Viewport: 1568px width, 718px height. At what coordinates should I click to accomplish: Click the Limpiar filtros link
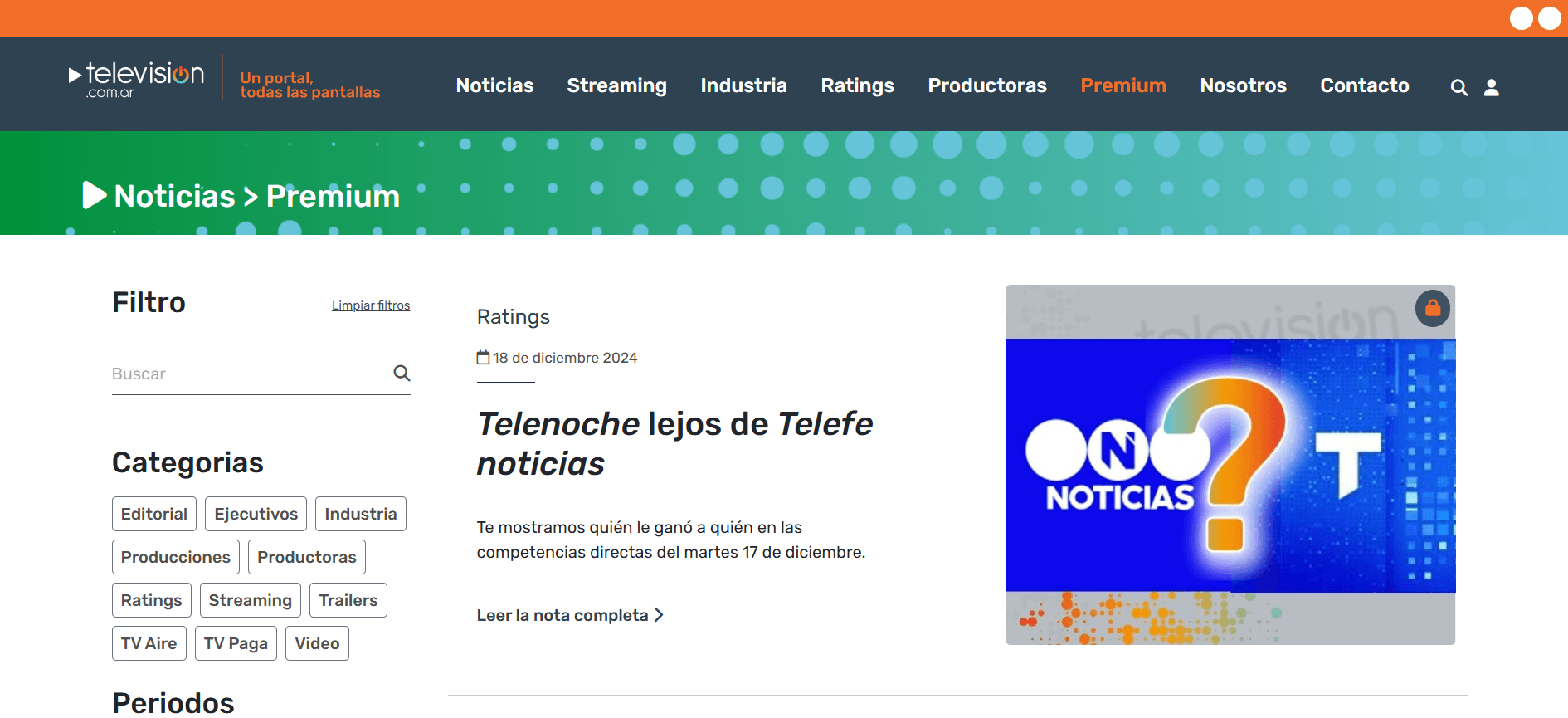[x=371, y=305]
